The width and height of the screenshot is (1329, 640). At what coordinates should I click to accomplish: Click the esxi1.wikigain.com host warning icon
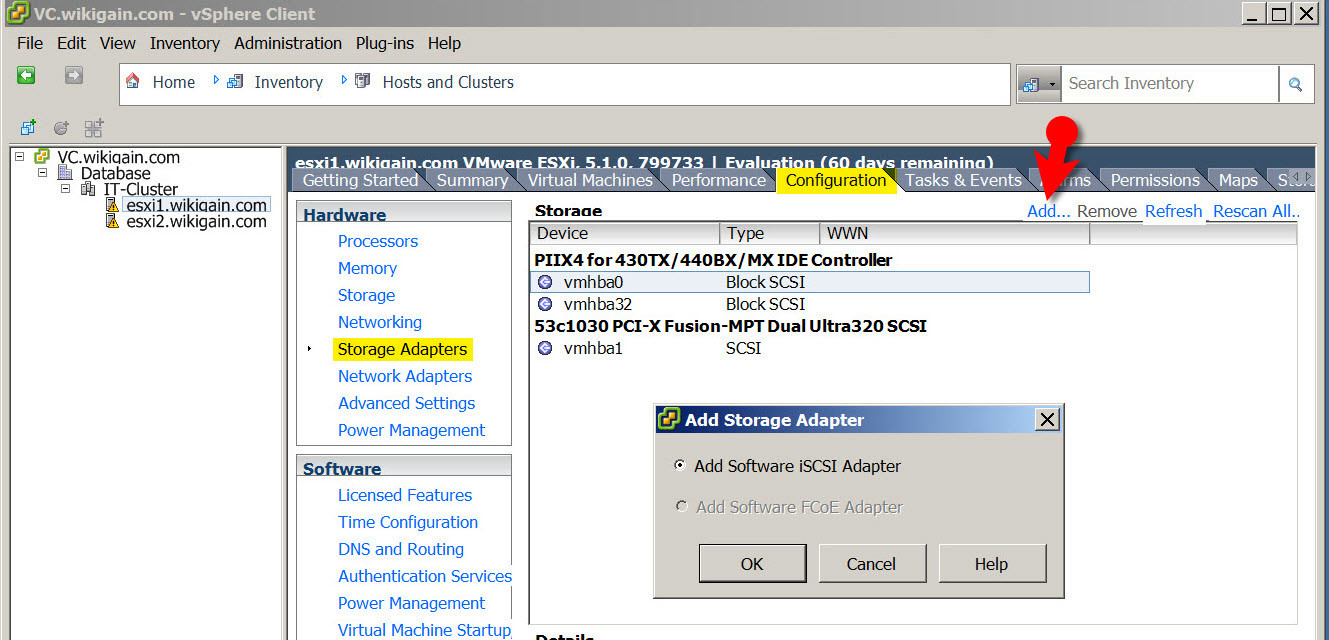[112, 205]
